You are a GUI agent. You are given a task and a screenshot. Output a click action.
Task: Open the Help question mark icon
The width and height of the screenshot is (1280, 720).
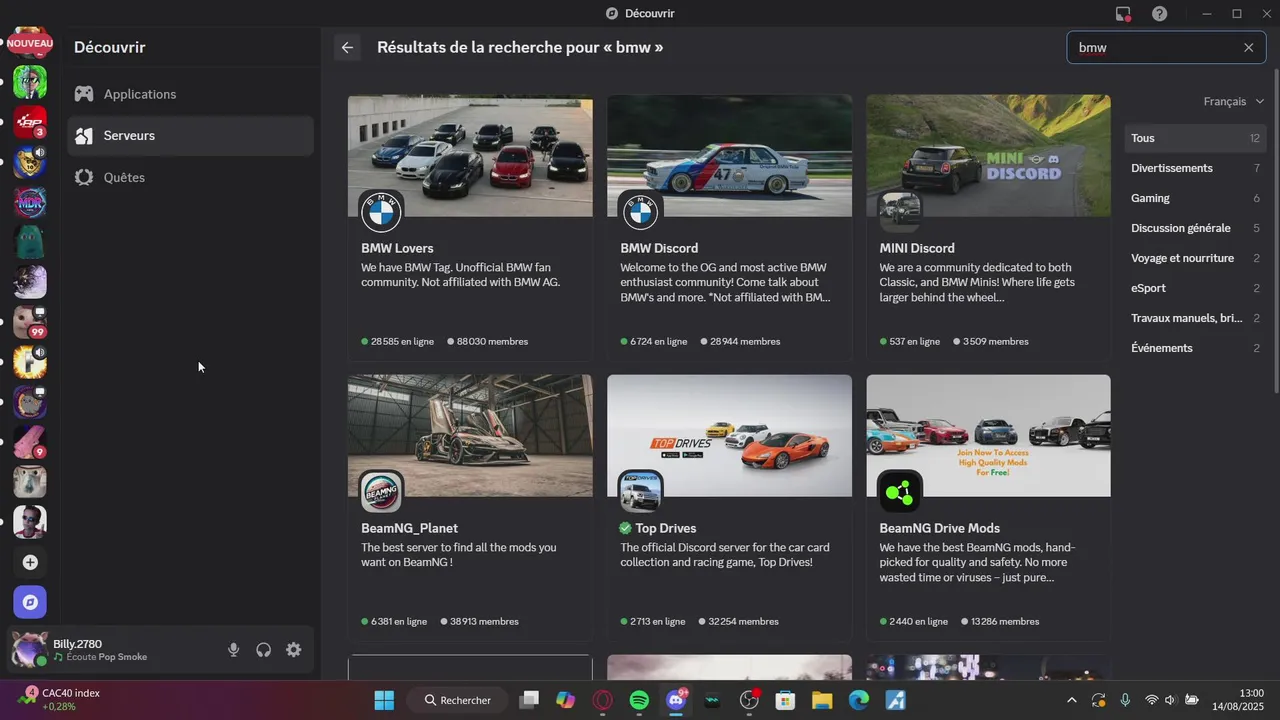[1159, 14]
